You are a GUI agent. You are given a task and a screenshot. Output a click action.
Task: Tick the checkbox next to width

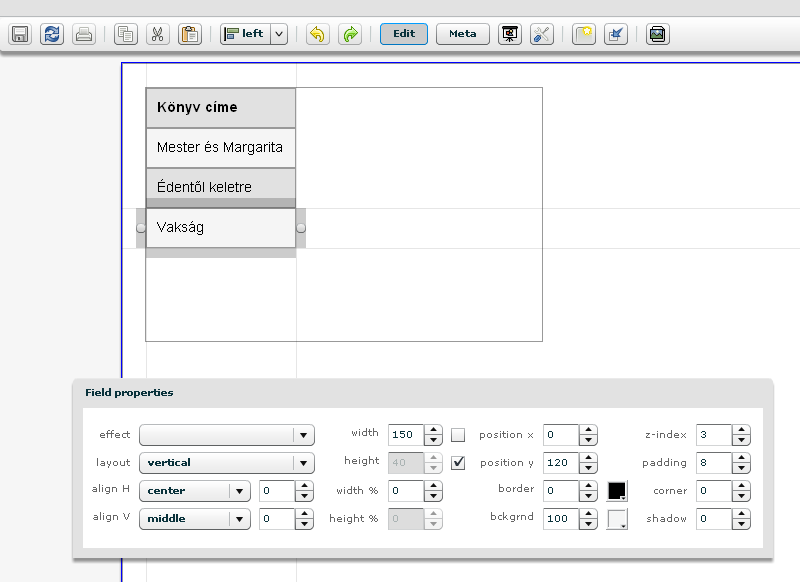click(458, 435)
